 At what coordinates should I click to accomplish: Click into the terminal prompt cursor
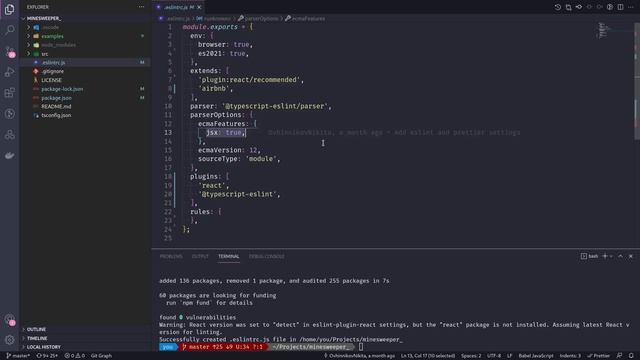pos(361,347)
